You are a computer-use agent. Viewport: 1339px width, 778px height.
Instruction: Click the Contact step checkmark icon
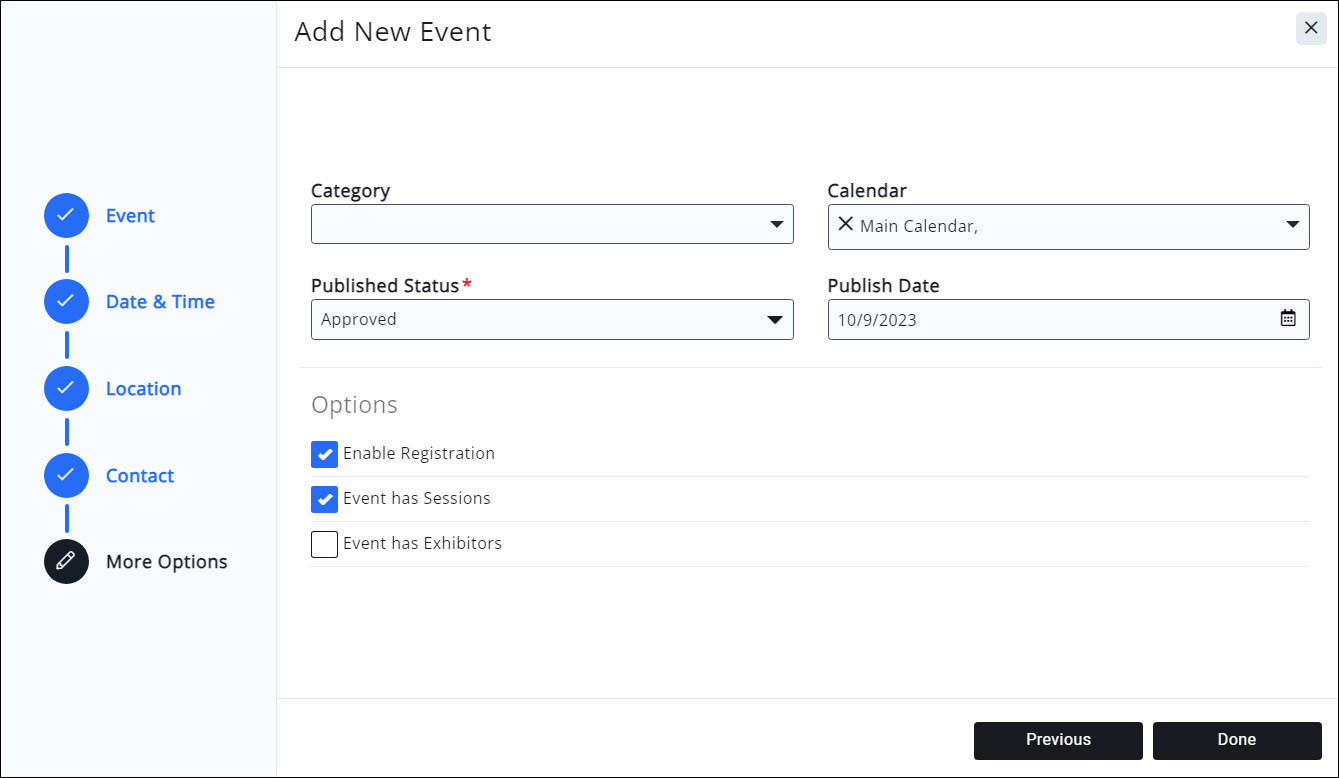click(66, 475)
